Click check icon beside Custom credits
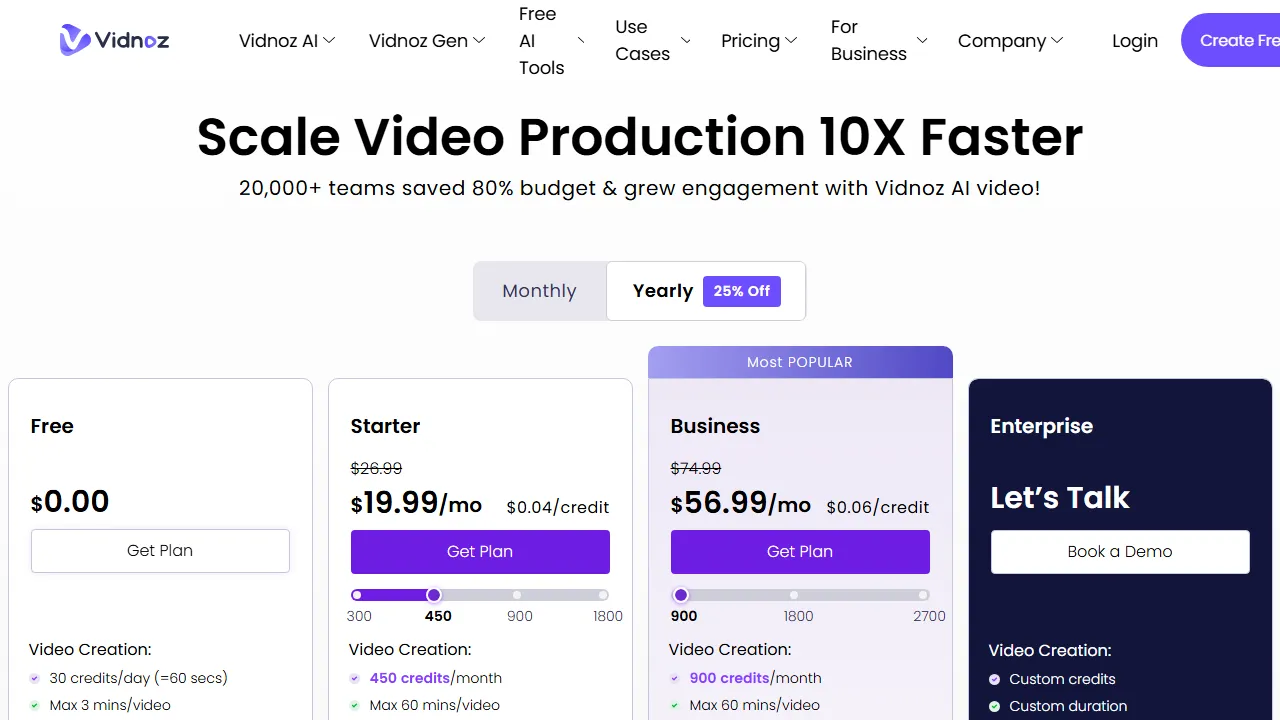Viewport: 1280px width, 720px height. pyautogui.click(x=995, y=679)
